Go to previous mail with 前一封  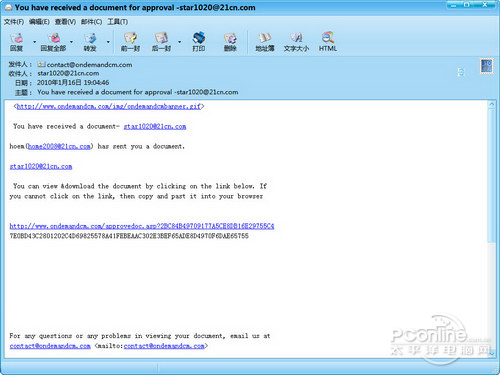coord(130,42)
